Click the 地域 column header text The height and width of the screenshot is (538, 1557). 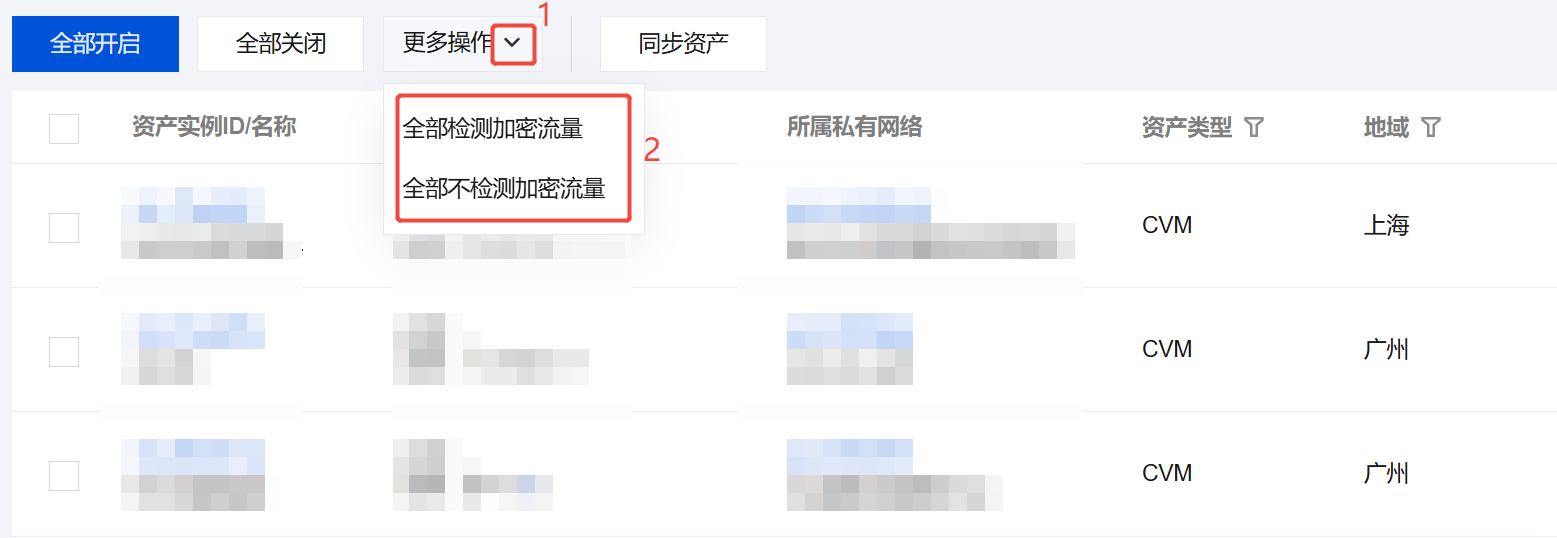(1386, 127)
